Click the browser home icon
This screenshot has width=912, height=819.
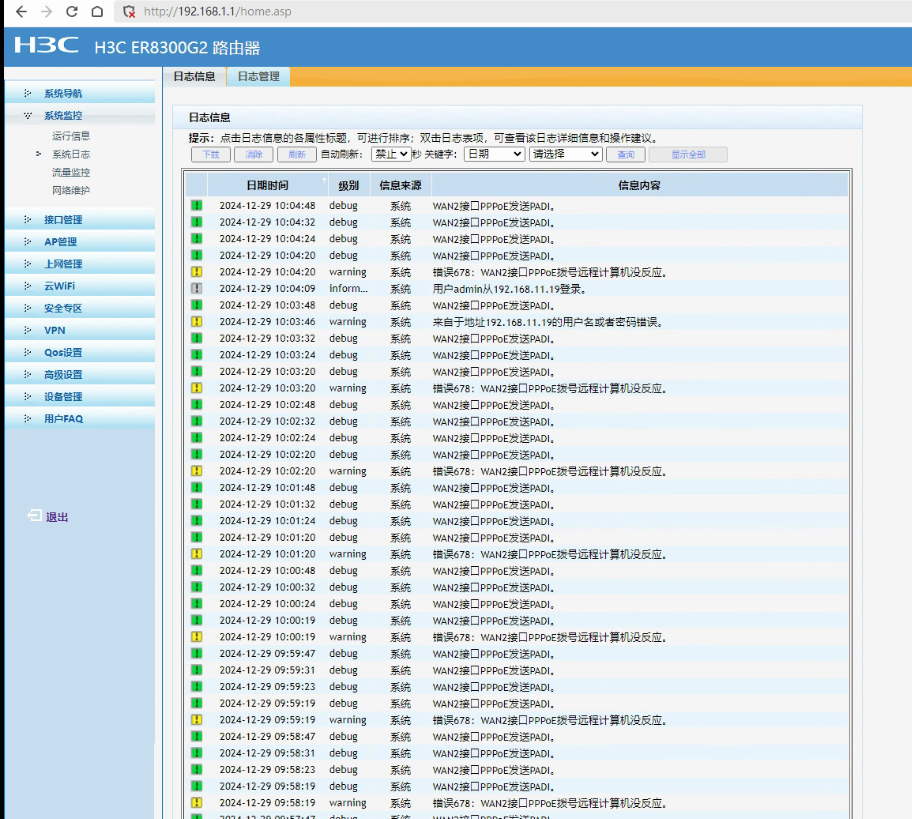[96, 12]
